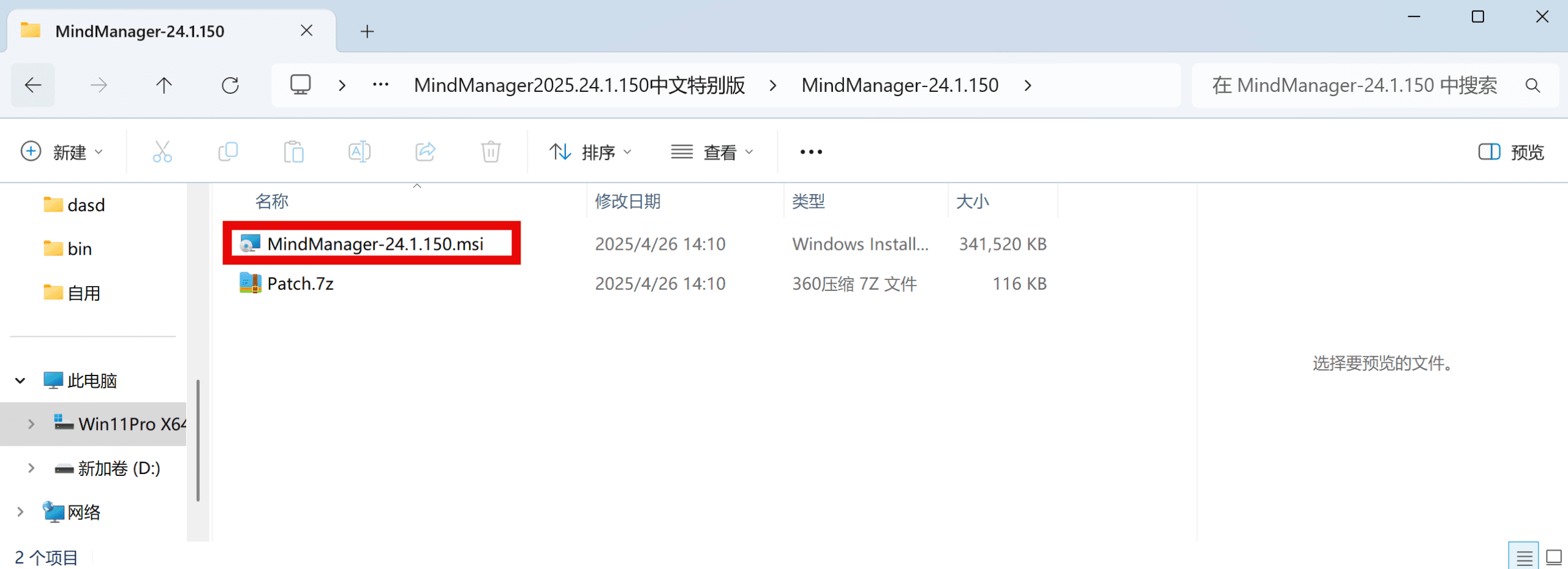The image size is (1568, 569).
Task: Click the Delete trash icon
Action: point(491,152)
